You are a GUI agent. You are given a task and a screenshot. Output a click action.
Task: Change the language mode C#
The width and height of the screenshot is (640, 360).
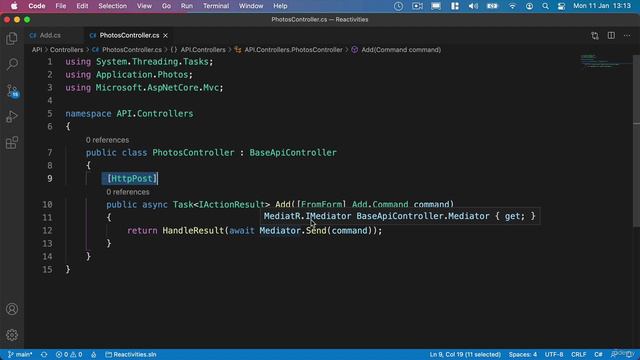point(598,354)
